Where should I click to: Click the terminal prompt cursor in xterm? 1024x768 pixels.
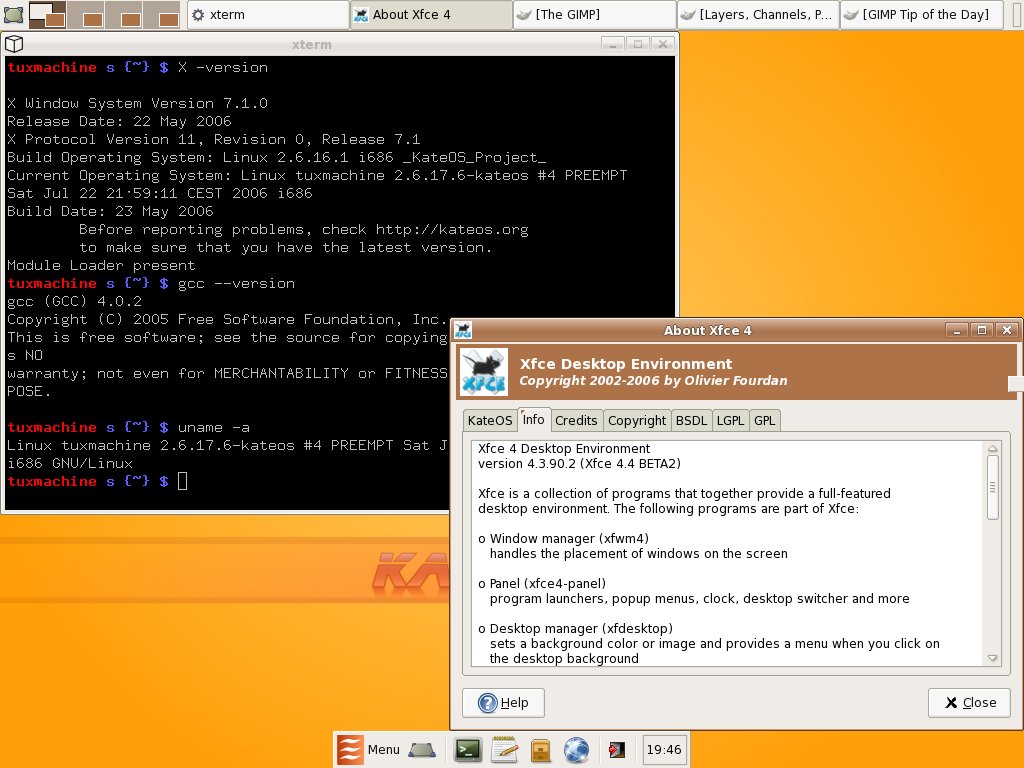coord(182,481)
